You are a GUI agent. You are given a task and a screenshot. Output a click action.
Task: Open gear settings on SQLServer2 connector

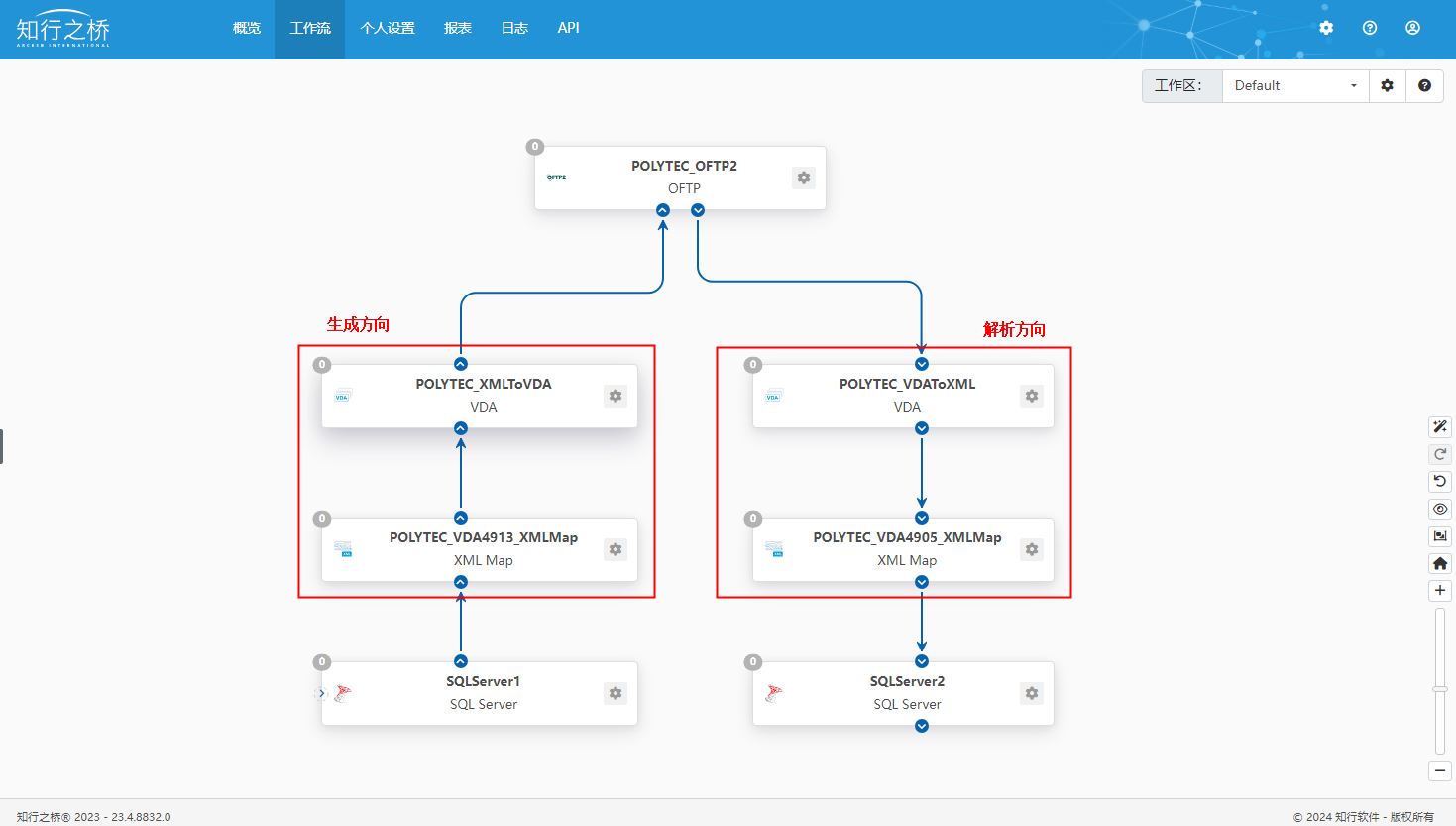(x=1032, y=693)
